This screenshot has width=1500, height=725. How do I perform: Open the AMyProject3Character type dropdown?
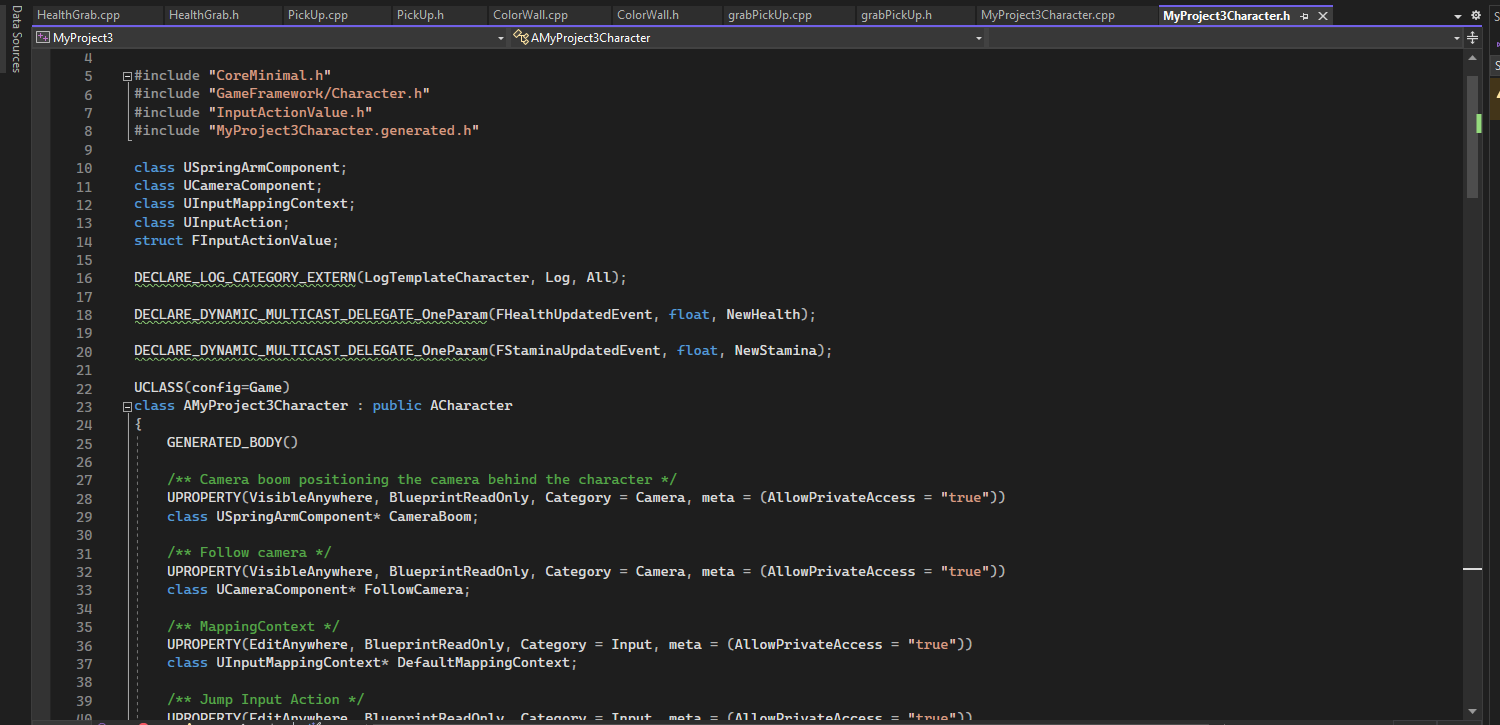pos(748,38)
